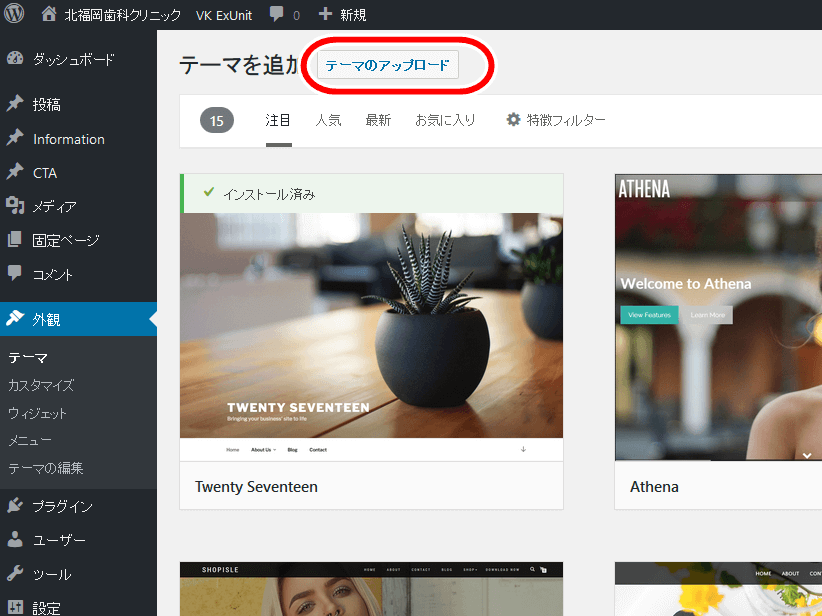The image size is (822, 616).
Task: Open the Athena theme screenshot
Action: pyautogui.click(x=719, y=317)
